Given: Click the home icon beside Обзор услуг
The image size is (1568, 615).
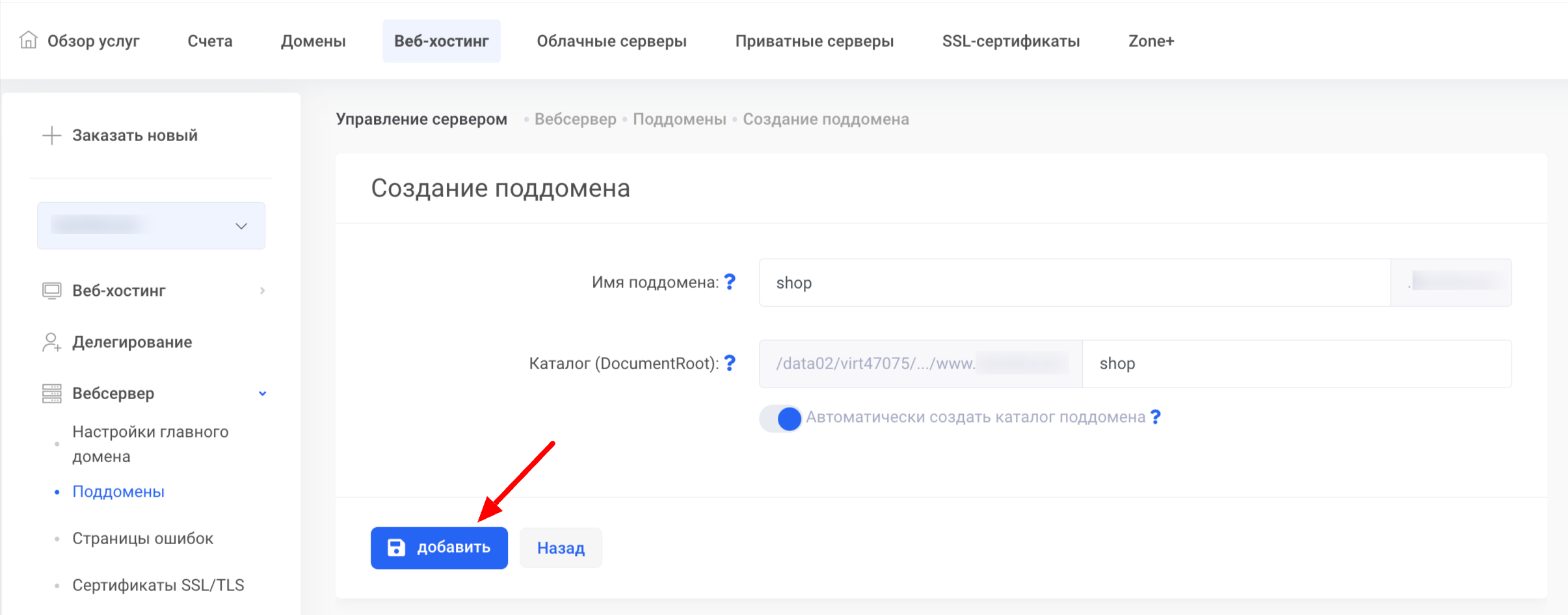Looking at the screenshot, I should 28,40.
